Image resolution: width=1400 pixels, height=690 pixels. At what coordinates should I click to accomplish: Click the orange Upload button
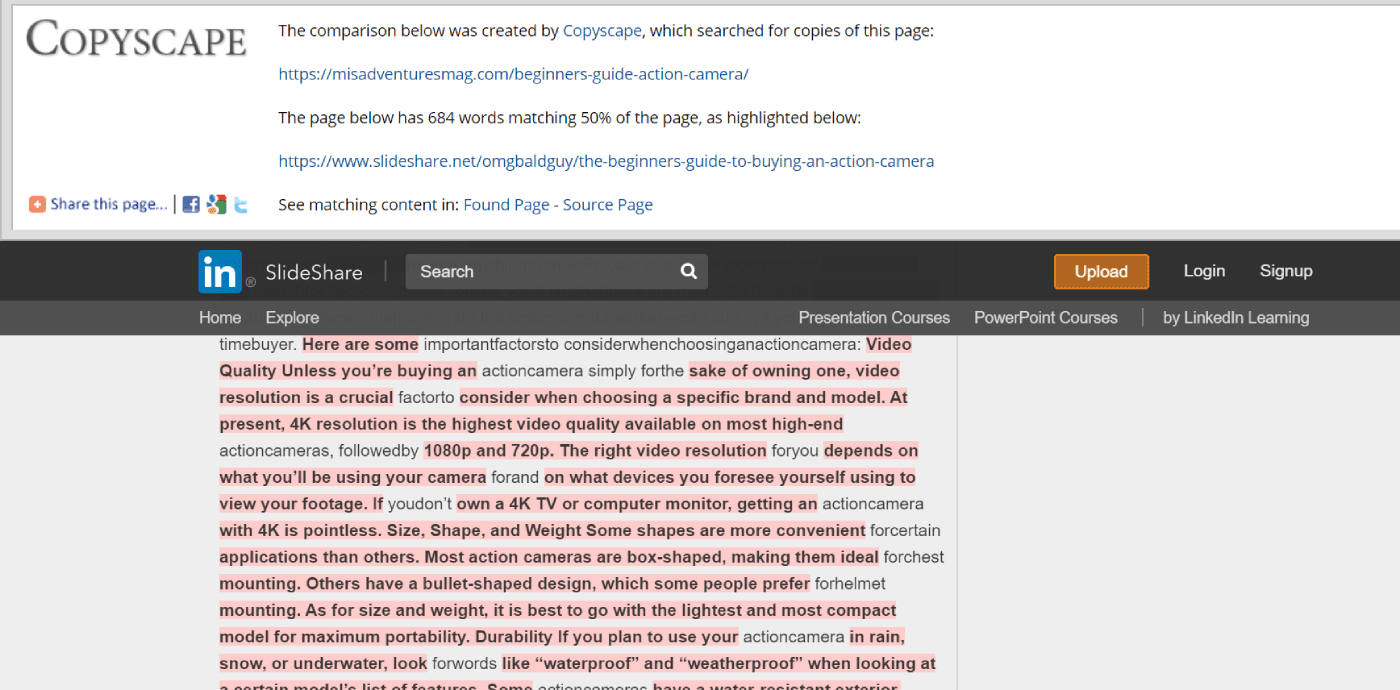tap(1101, 272)
